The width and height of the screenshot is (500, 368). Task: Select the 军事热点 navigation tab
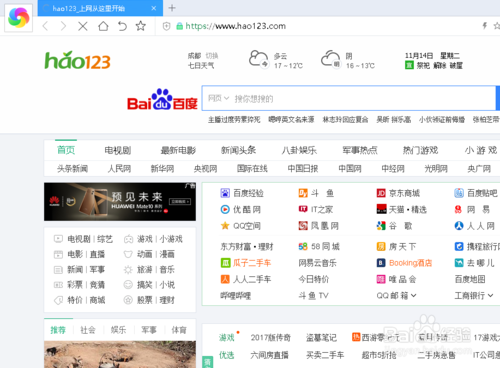(360, 150)
